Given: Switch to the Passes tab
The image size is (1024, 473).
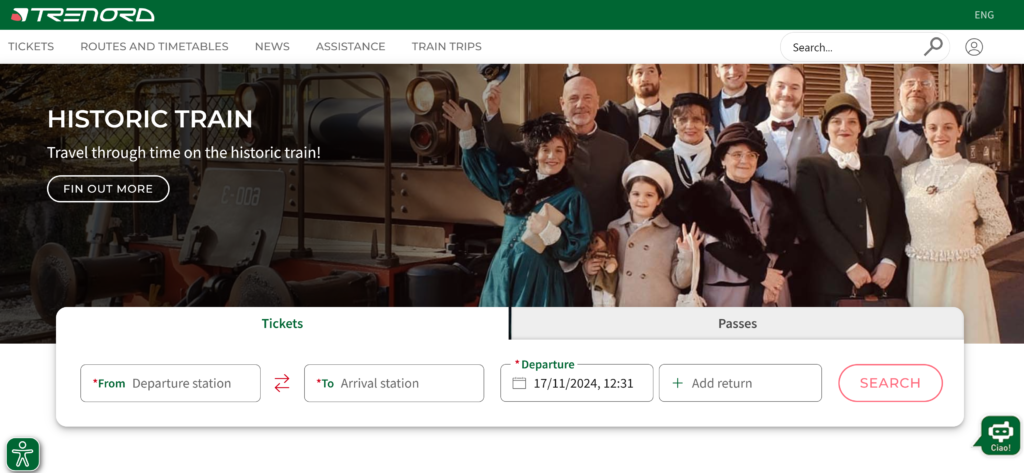Looking at the screenshot, I should [x=737, y=323].
